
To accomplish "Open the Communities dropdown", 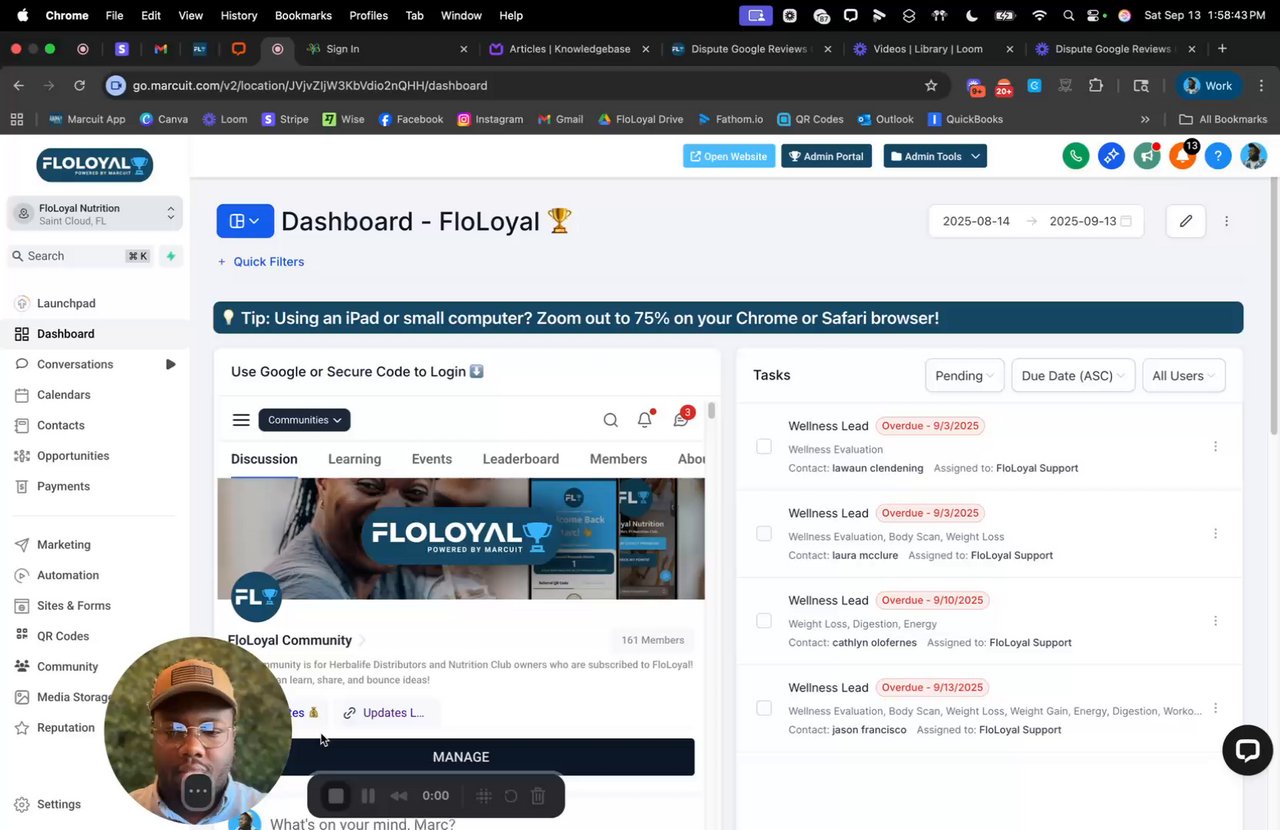I will [x=304, y=420].
